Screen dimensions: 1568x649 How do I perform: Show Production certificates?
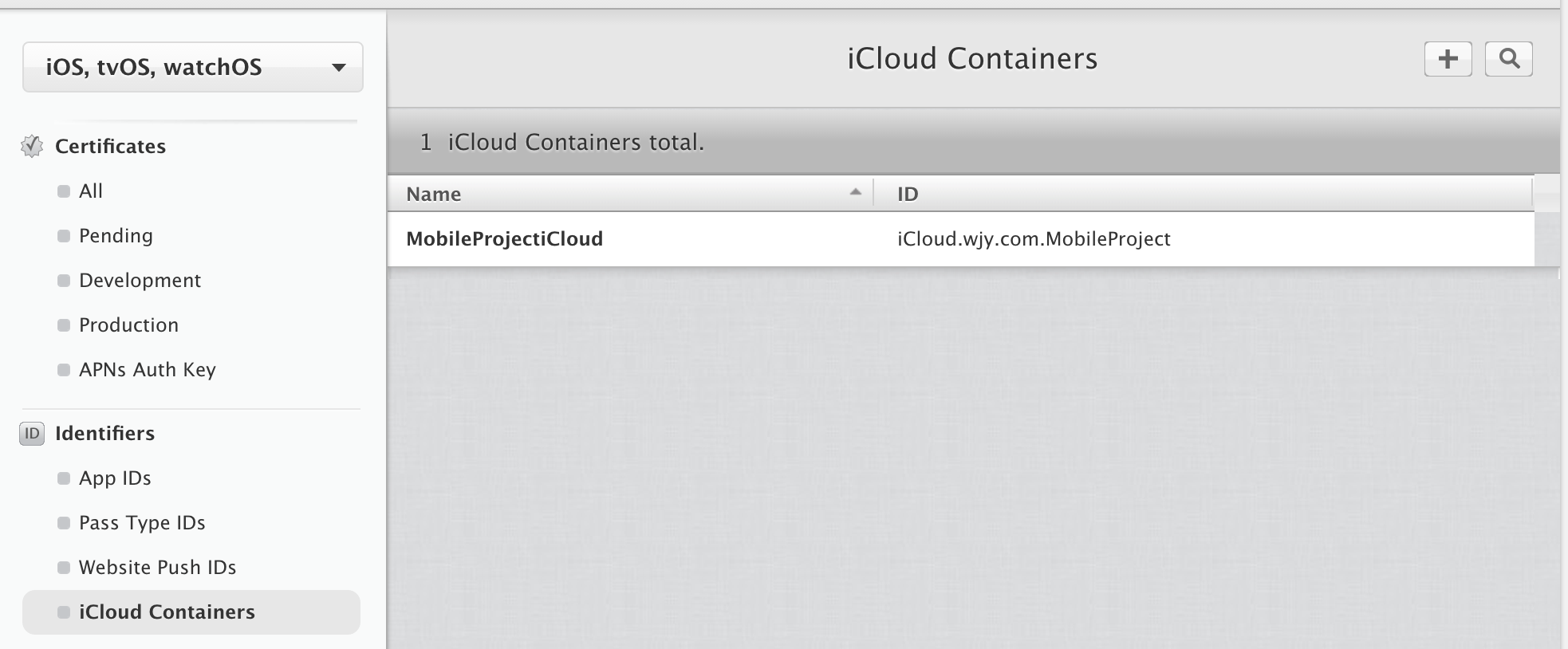tap(128, 324)
